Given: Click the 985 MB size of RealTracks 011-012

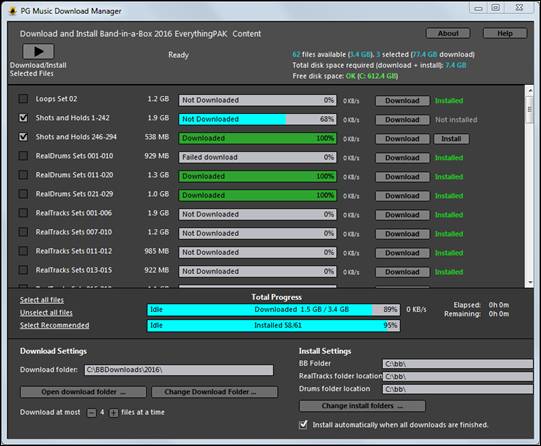Looking at the screenshot, I should [x=157, y=251].
